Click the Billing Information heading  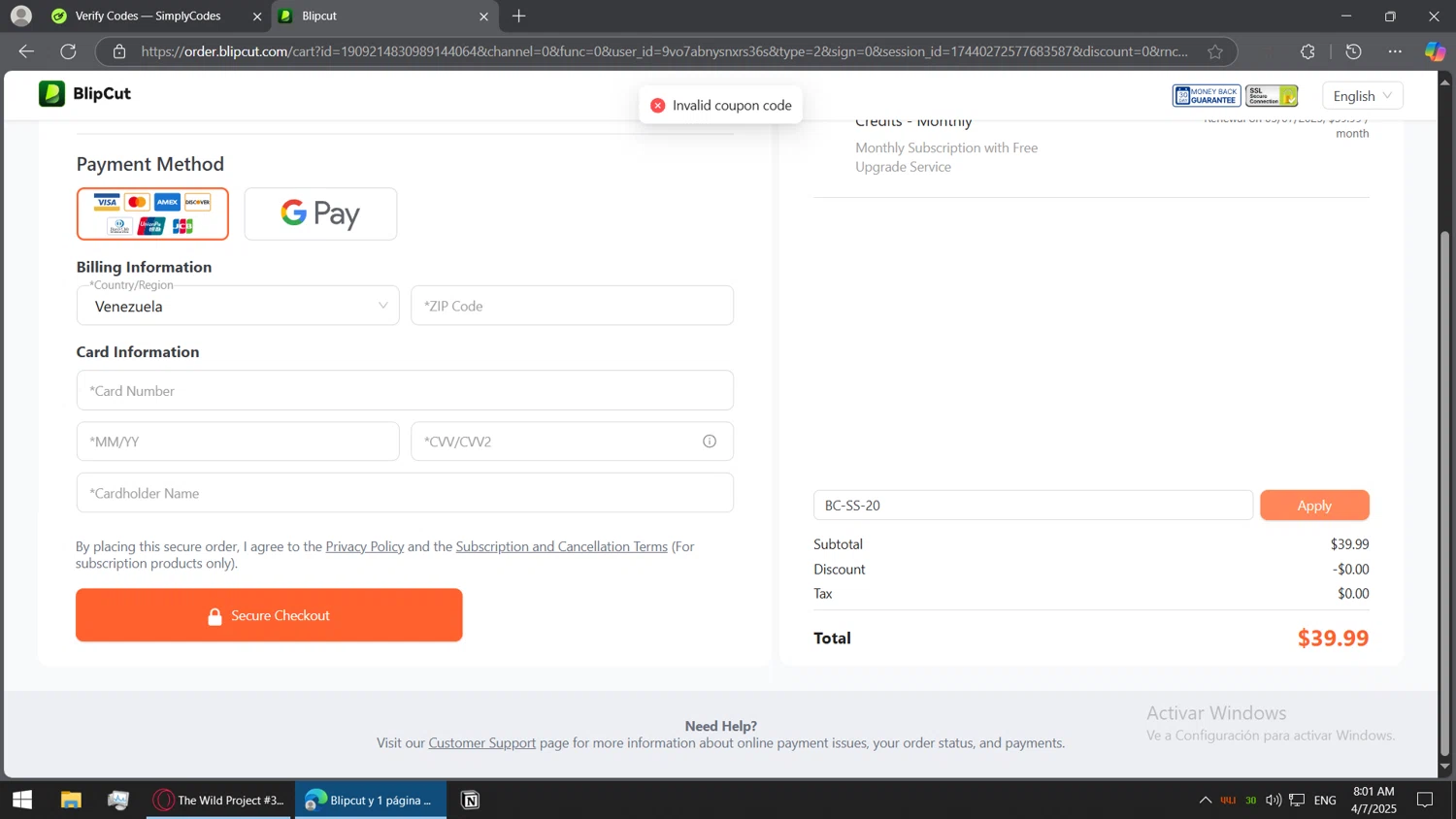(x=144, y=267)
